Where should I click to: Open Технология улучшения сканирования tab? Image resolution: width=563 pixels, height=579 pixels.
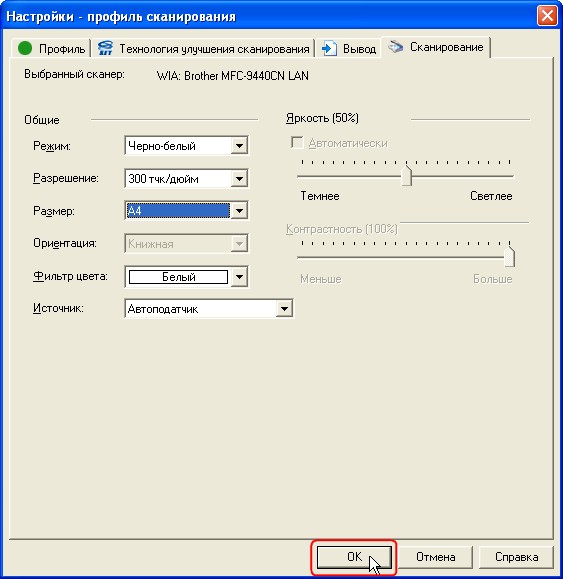click(203, 48)
